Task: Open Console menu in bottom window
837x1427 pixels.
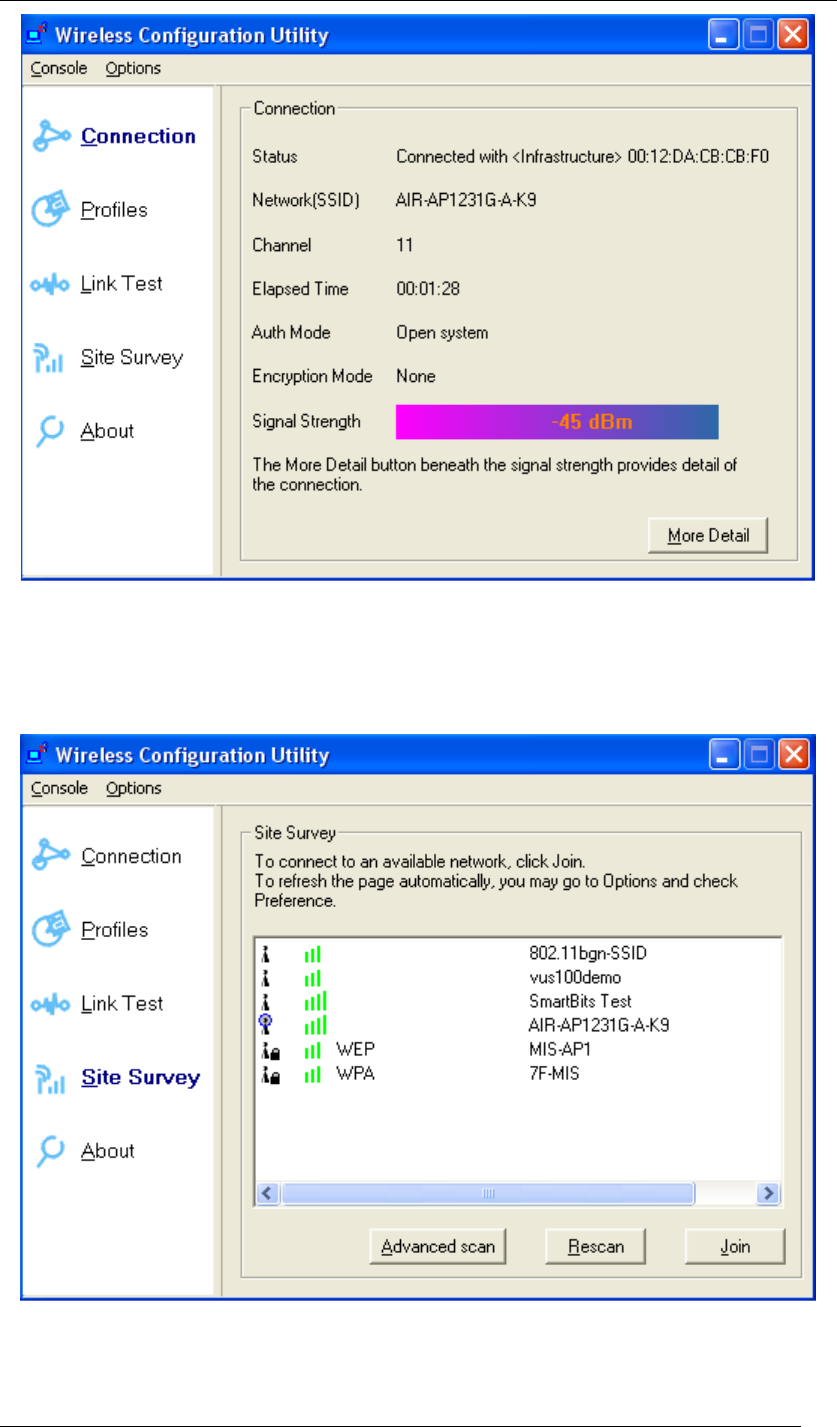Action: point(59,788)
